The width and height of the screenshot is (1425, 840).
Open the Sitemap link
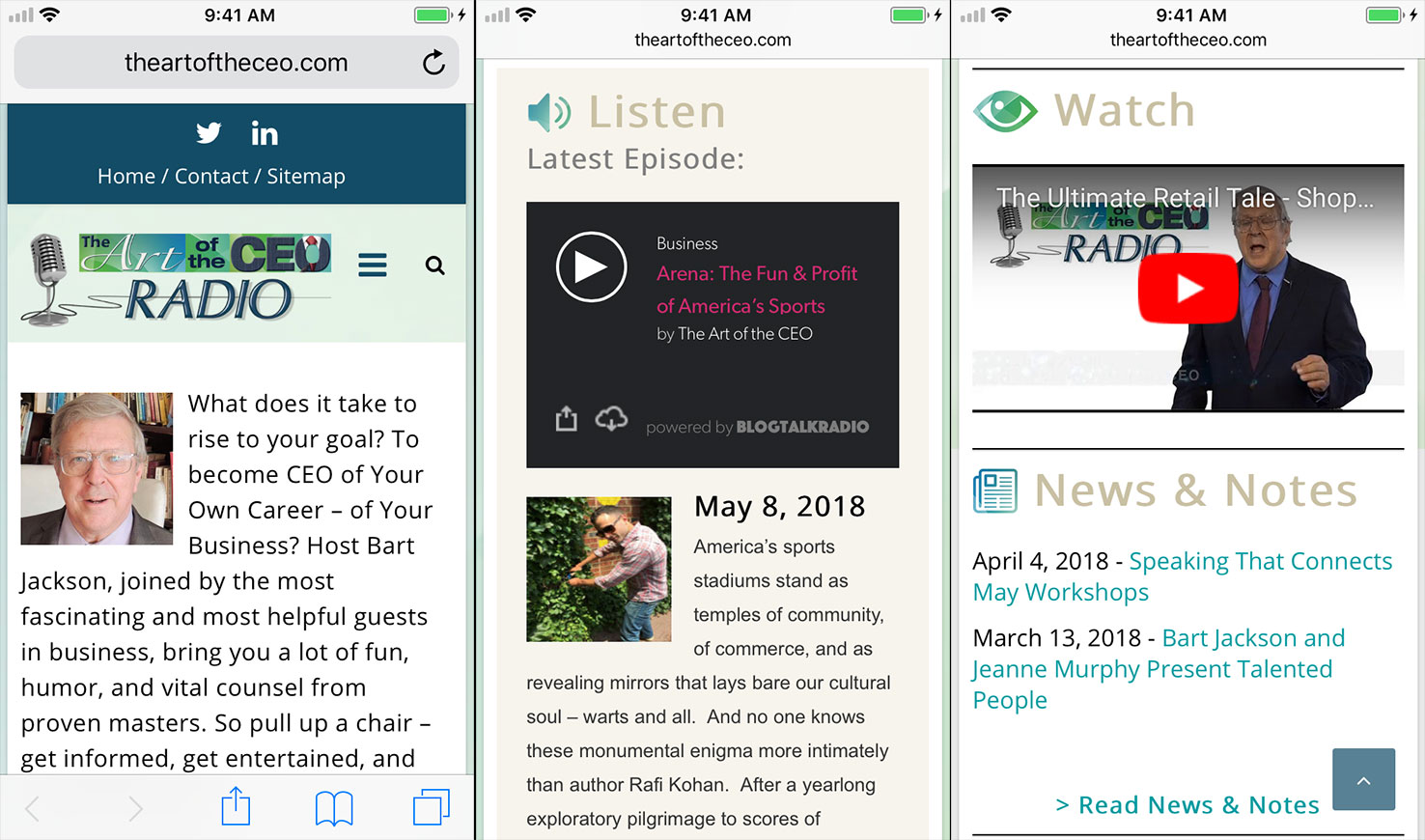click(306, 177)
